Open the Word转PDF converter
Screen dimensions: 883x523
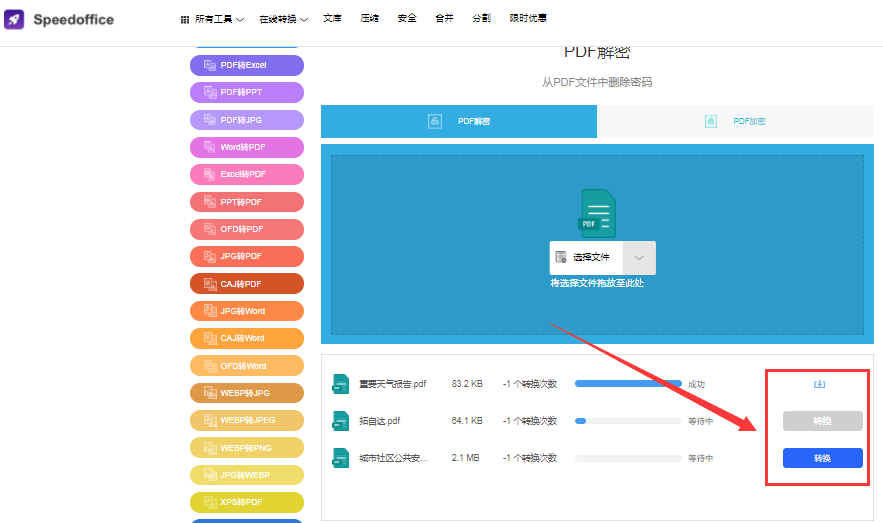coord(247,147)
